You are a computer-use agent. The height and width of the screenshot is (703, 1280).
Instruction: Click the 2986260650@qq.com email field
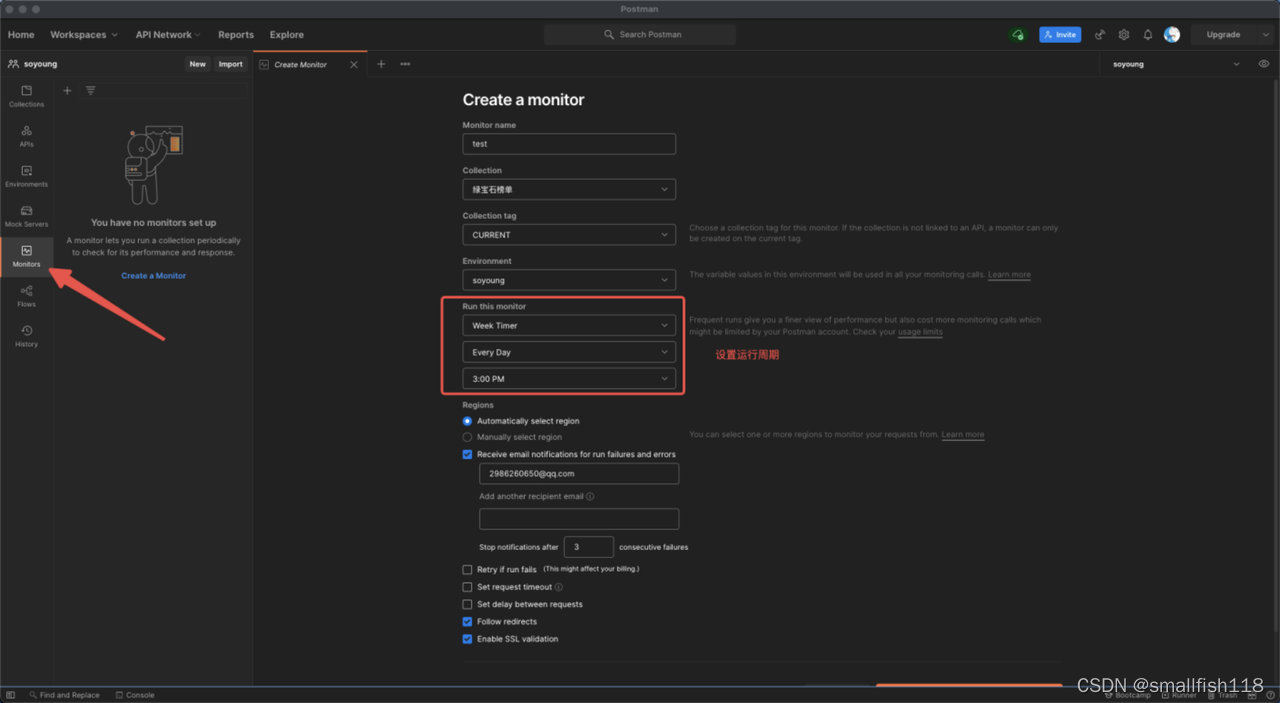(x=579, y=473)
